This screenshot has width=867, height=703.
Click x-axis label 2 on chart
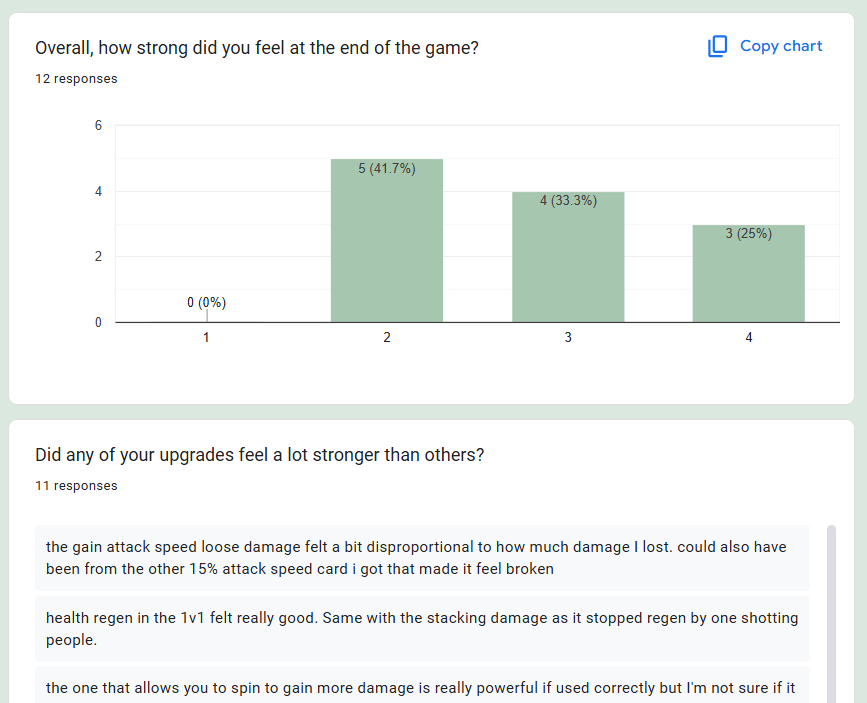click(x=387, y=337)
